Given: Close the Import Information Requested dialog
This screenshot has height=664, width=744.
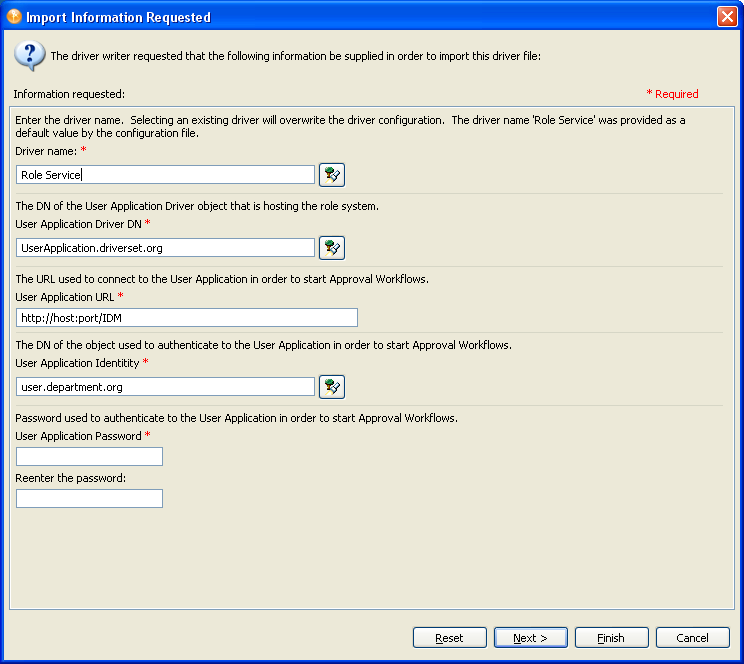Looking at the screenshot, I should [x=727, y=16].
